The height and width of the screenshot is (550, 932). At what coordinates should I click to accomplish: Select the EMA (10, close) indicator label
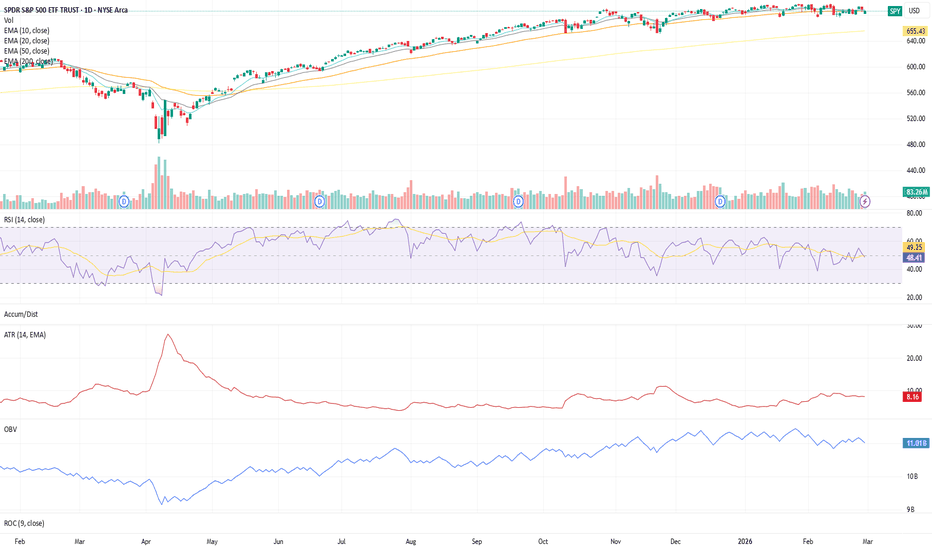pyautogui.click(x=27, y=30)
